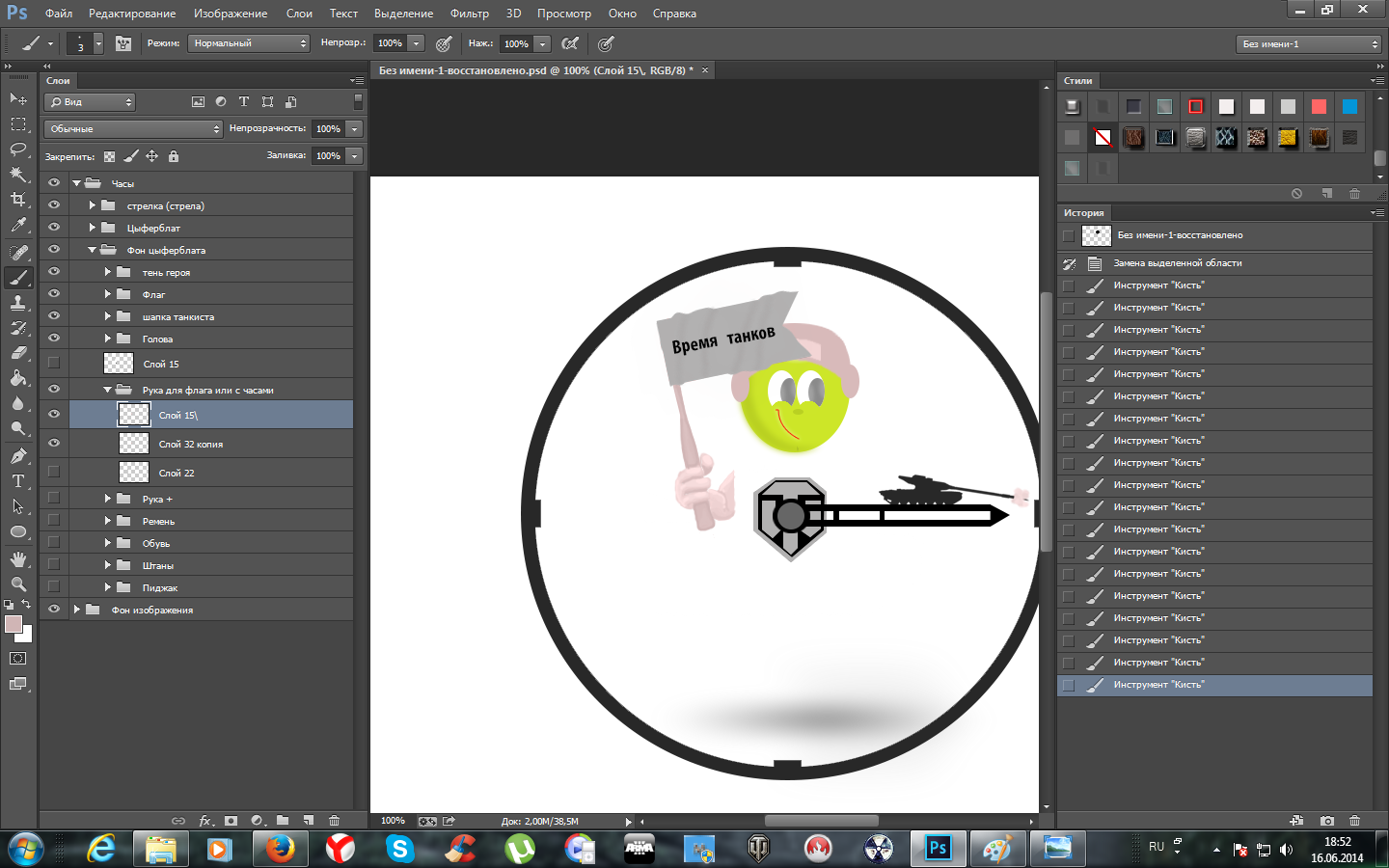Select the Hand tool
The width and height of the screenshot is (1389, 868).
click(x=18, y=559)
